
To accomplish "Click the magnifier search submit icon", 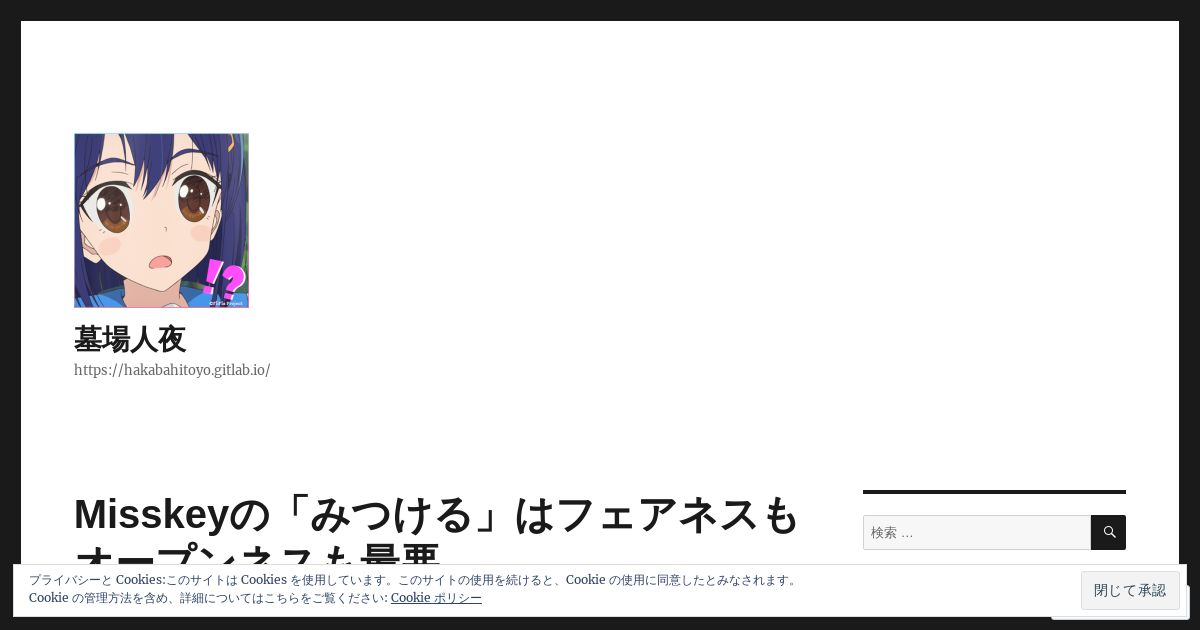I will 1108,532.
